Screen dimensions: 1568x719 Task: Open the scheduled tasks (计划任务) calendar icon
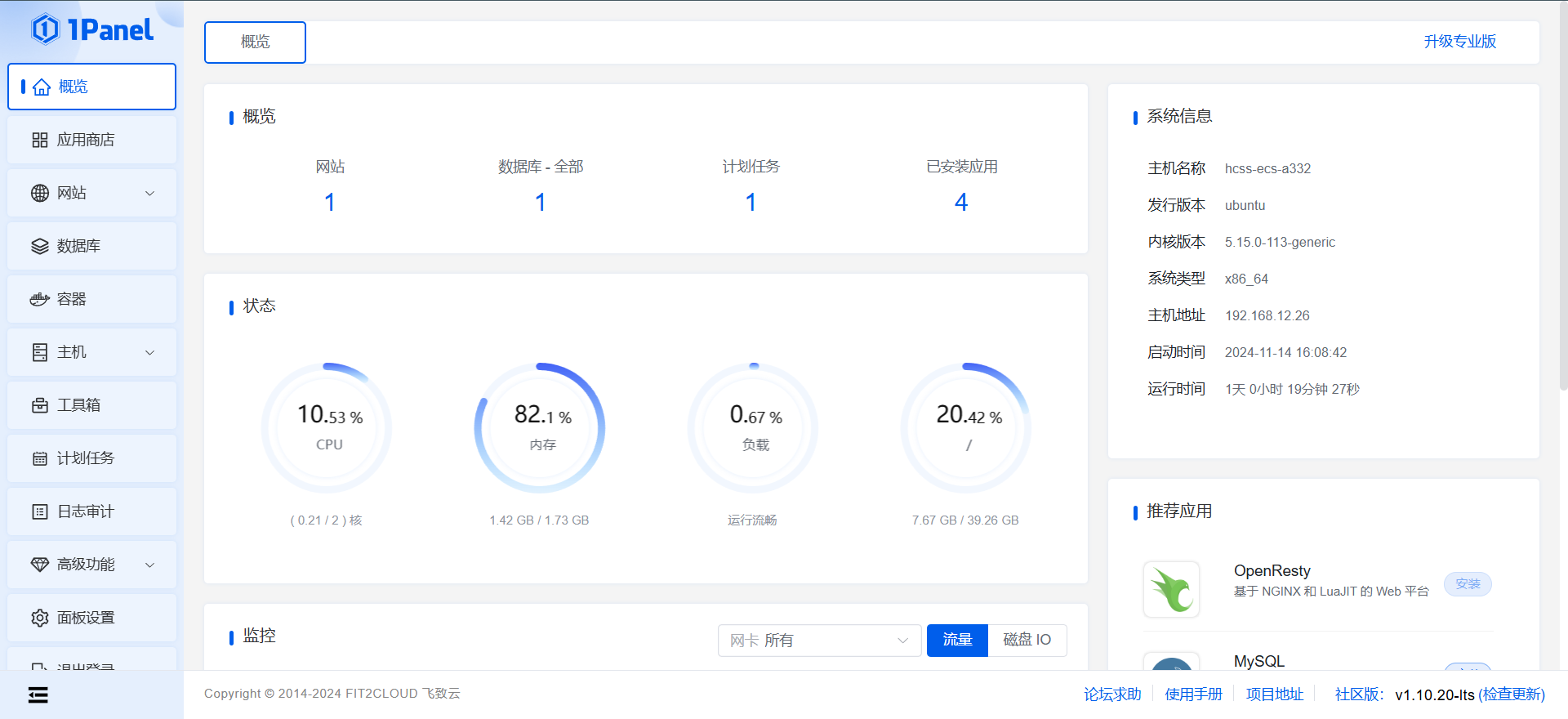[40, 459]
